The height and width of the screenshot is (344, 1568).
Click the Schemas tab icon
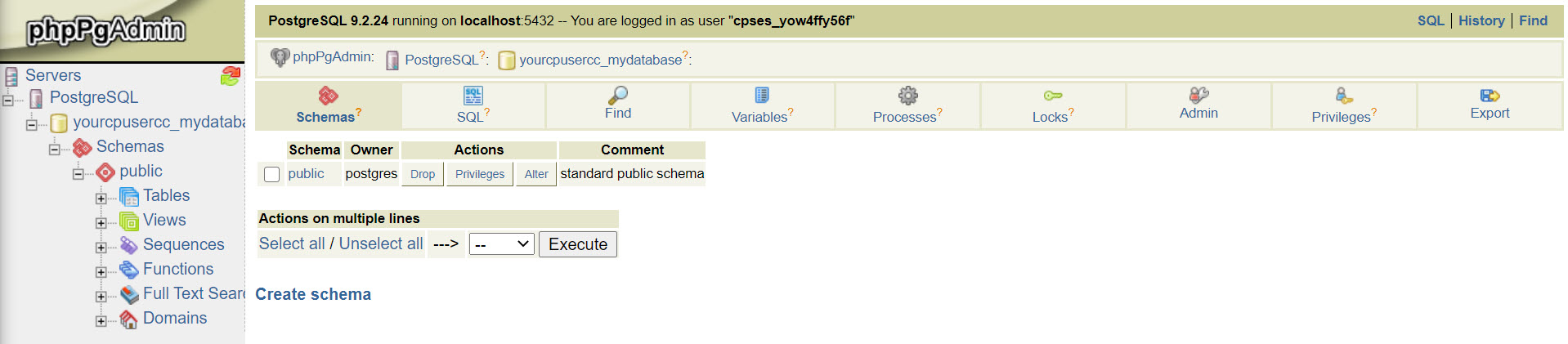(328, 96)
